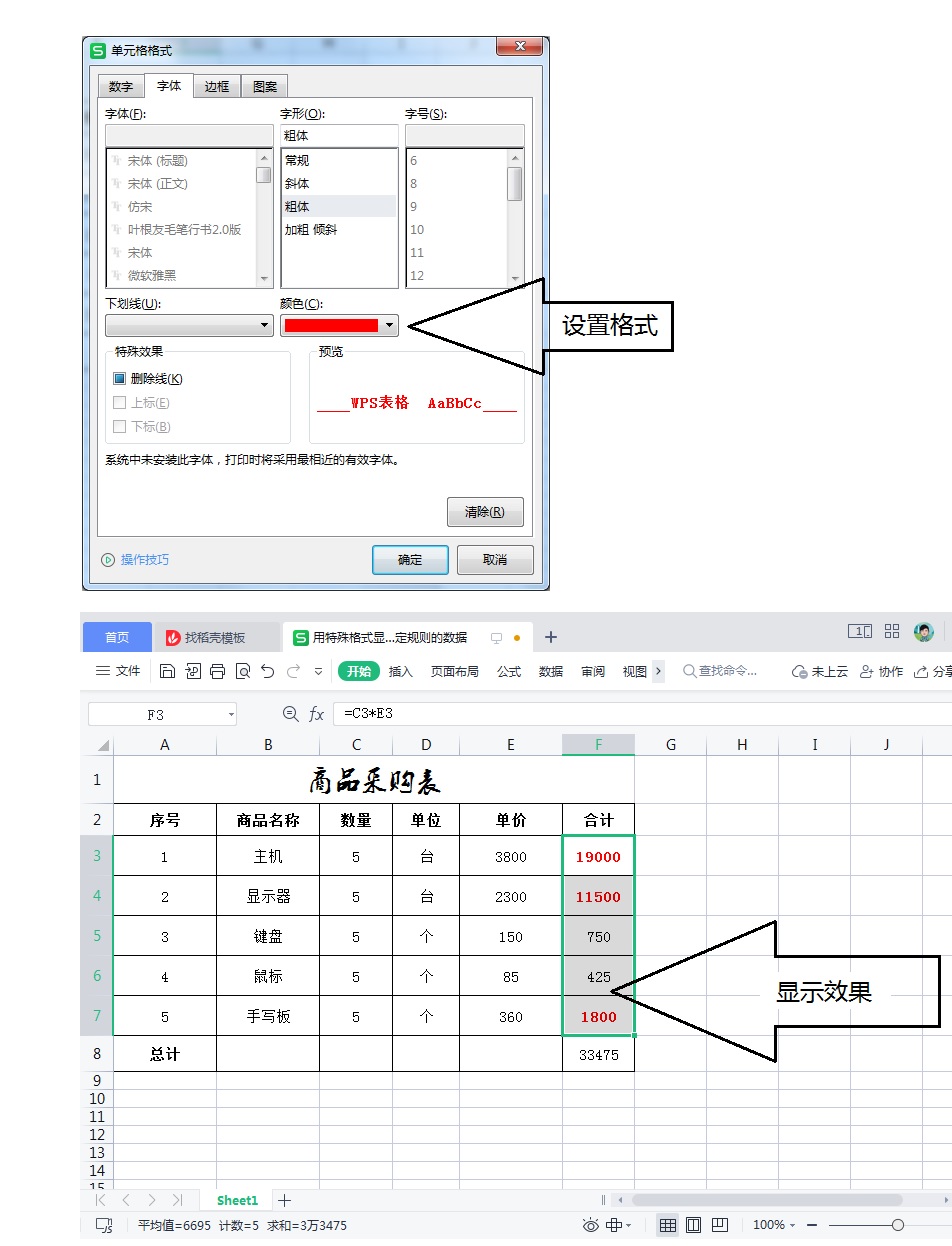Switch to the 边框 tab in format dialog
Image resolution: width=952 pixels, height=1246 pixels.
tap(217, 86)
